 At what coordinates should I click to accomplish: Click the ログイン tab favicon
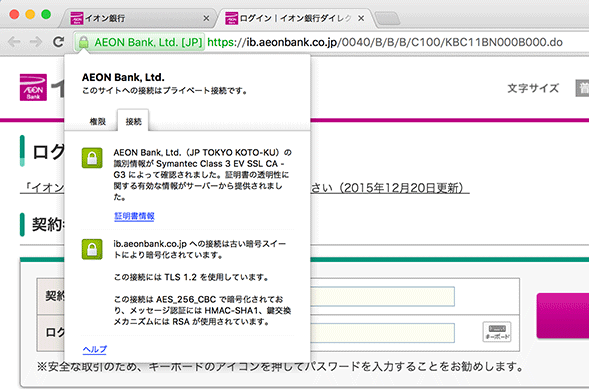231,18
